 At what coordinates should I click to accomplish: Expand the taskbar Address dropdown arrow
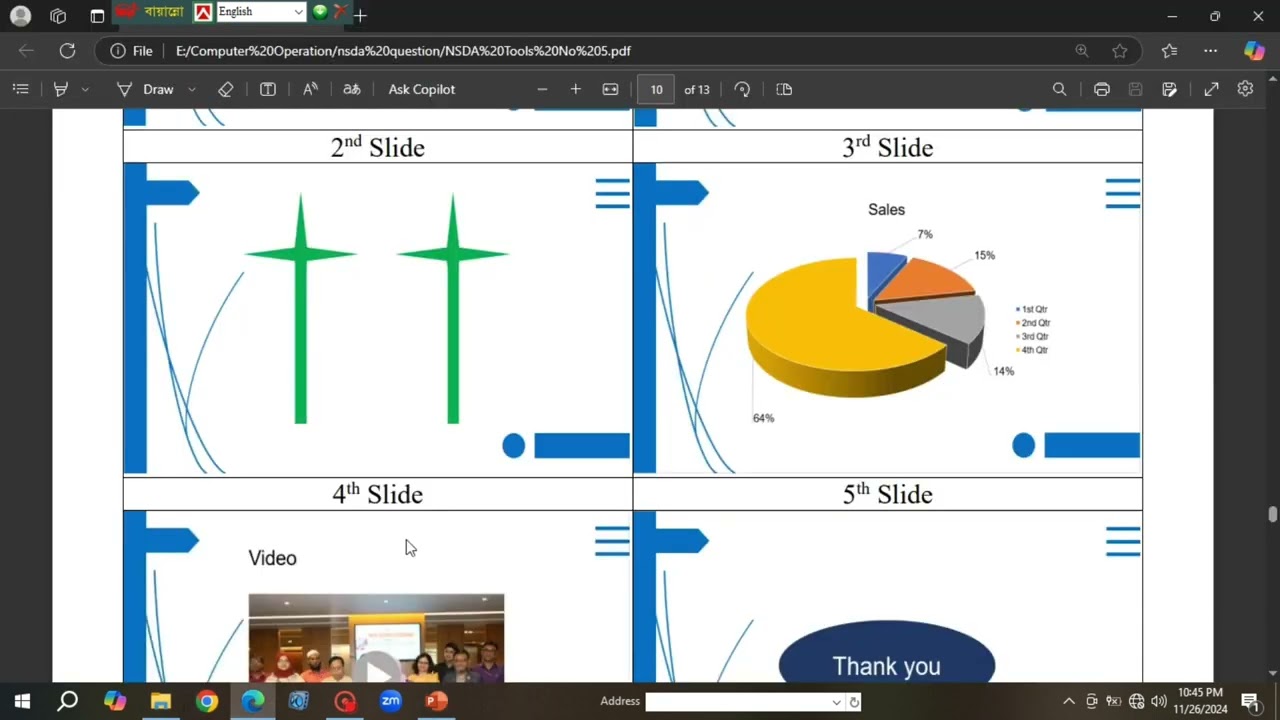836,702
